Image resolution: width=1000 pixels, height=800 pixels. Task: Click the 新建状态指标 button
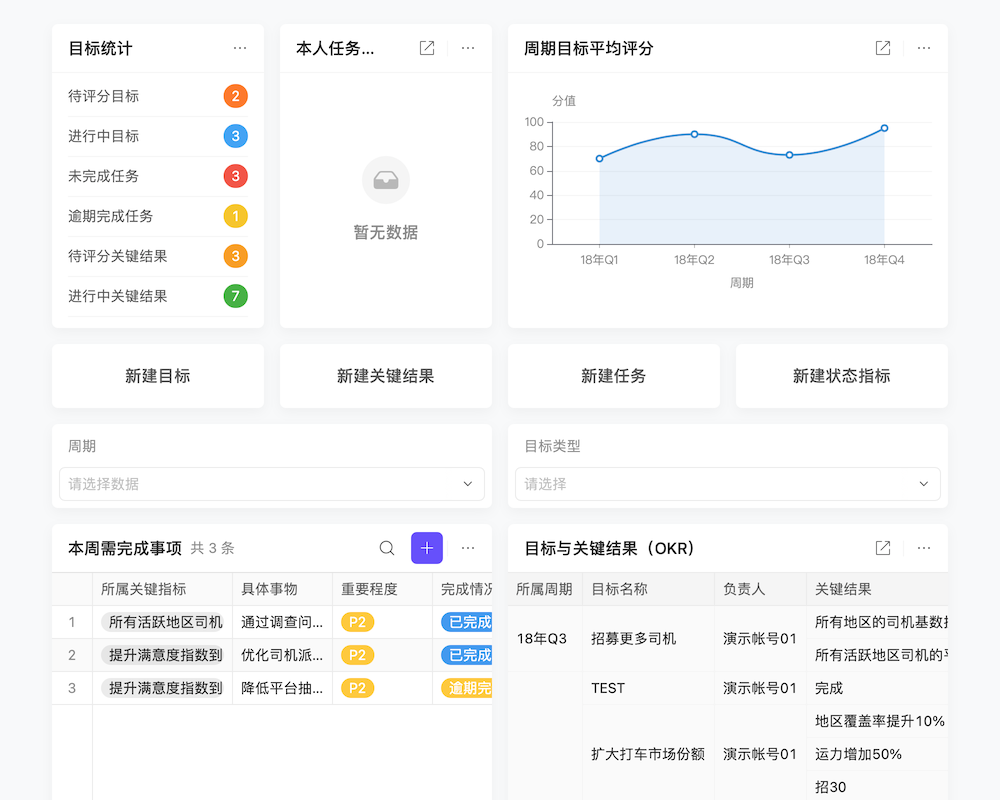click(841, 375)
